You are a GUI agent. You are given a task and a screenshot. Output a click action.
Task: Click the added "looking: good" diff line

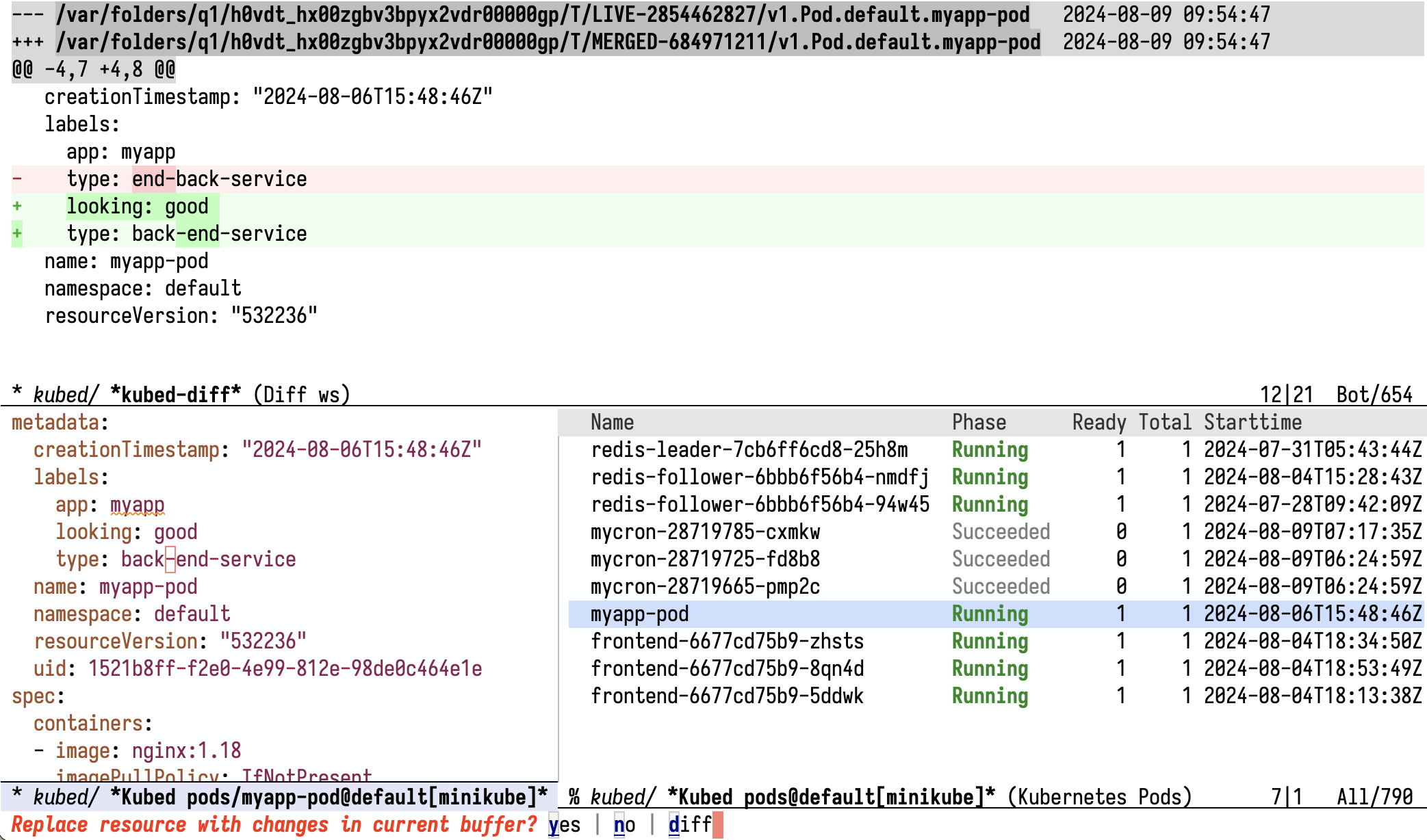pyautogui.click(x=137, y=206)
